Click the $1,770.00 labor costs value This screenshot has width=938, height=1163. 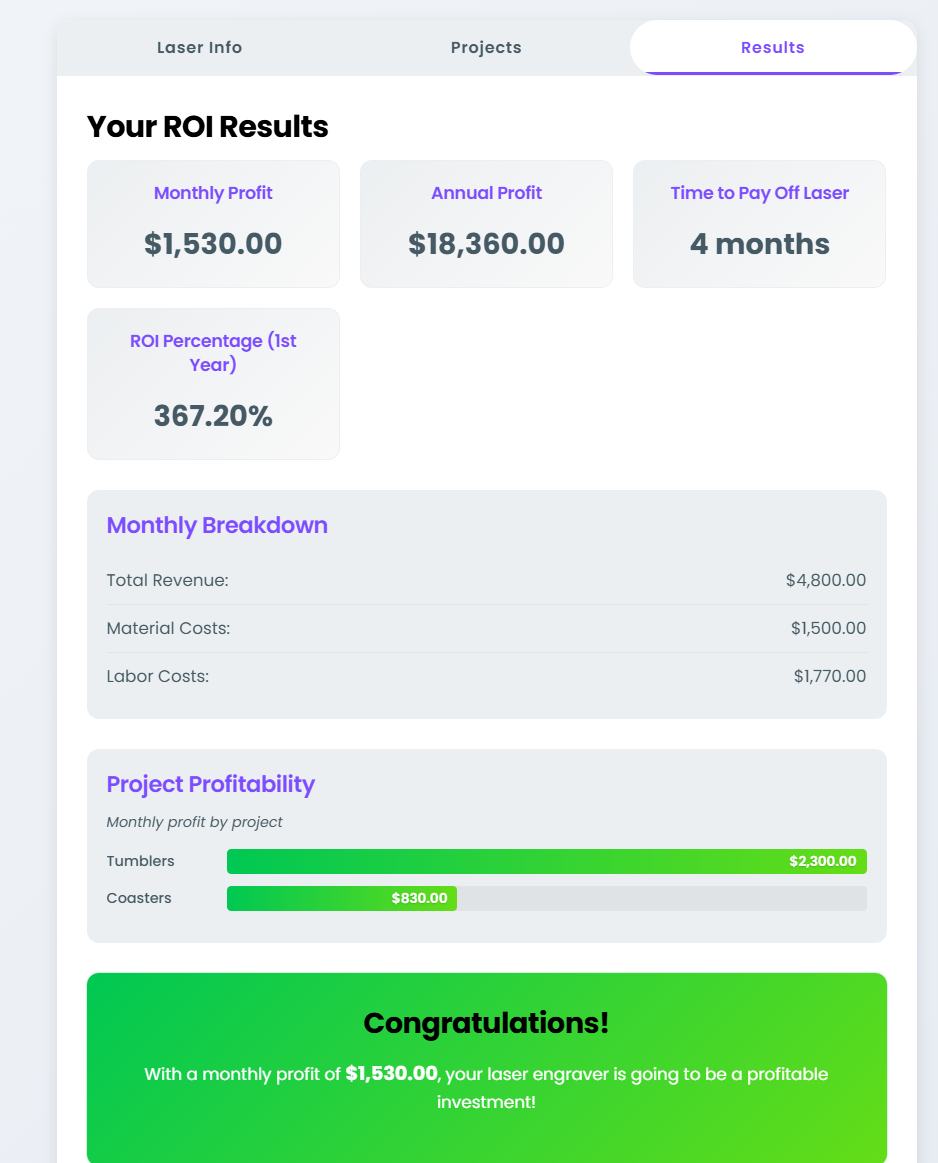point(829,676)
